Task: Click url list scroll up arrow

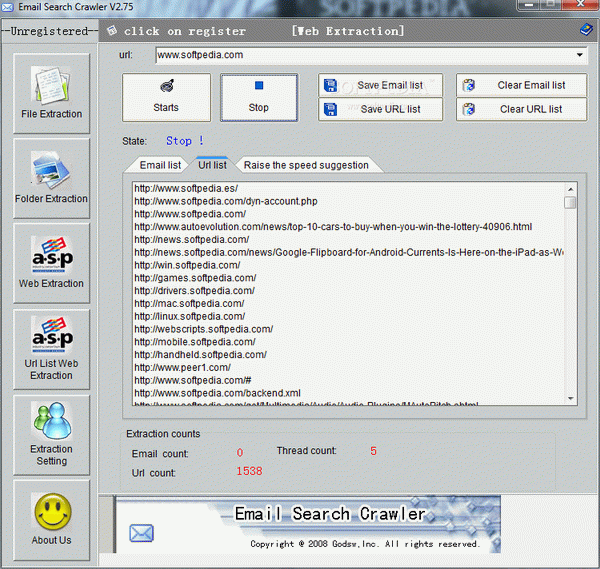Action: (x=570, y=189)
